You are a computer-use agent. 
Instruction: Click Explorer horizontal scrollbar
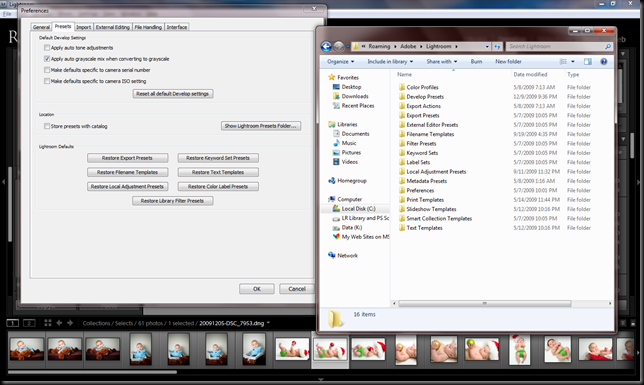tap(485, 304)
